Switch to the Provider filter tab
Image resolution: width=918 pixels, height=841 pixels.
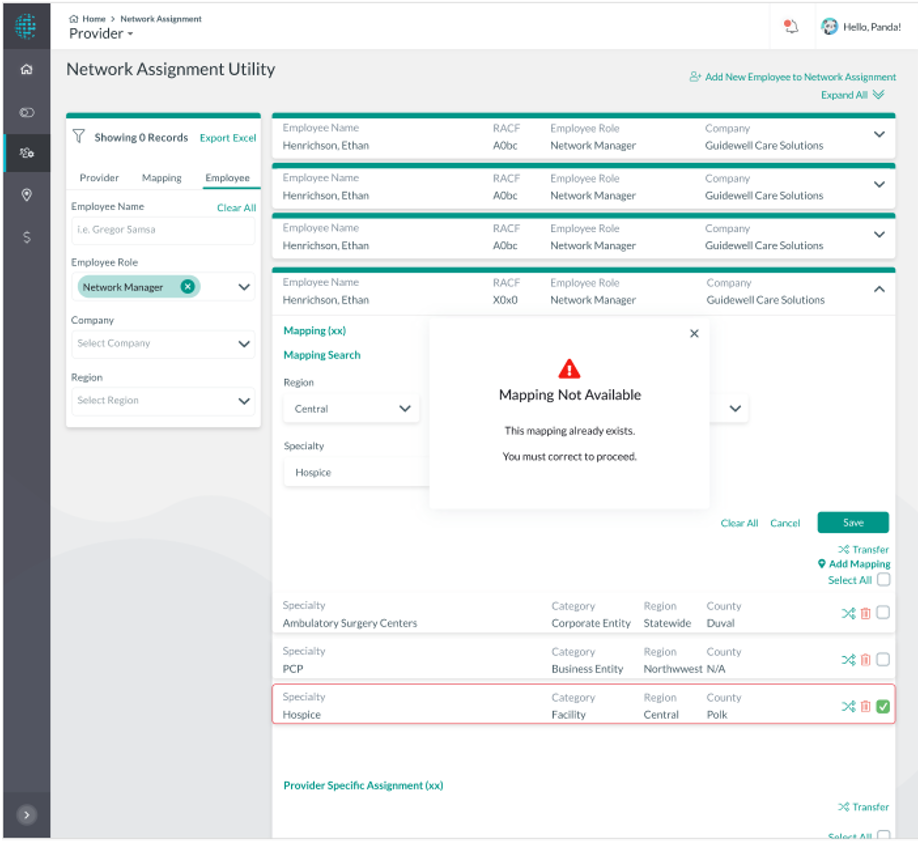[x=99, y=177]
